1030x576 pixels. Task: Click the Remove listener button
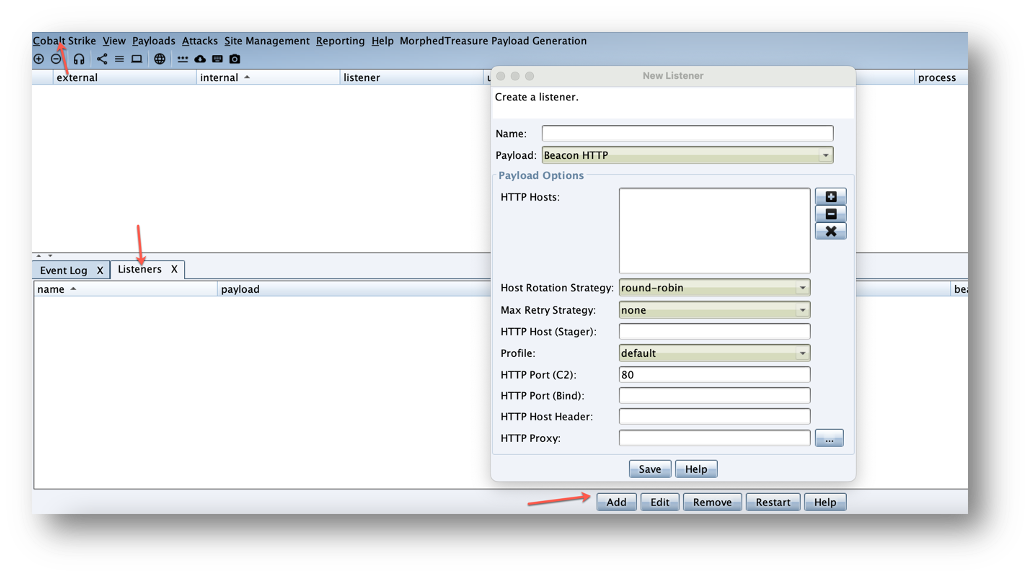point(712,502)
